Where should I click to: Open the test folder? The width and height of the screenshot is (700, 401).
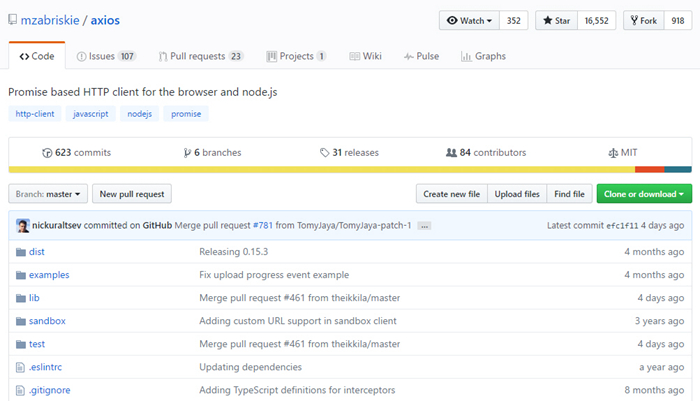[x=37, y=344]
